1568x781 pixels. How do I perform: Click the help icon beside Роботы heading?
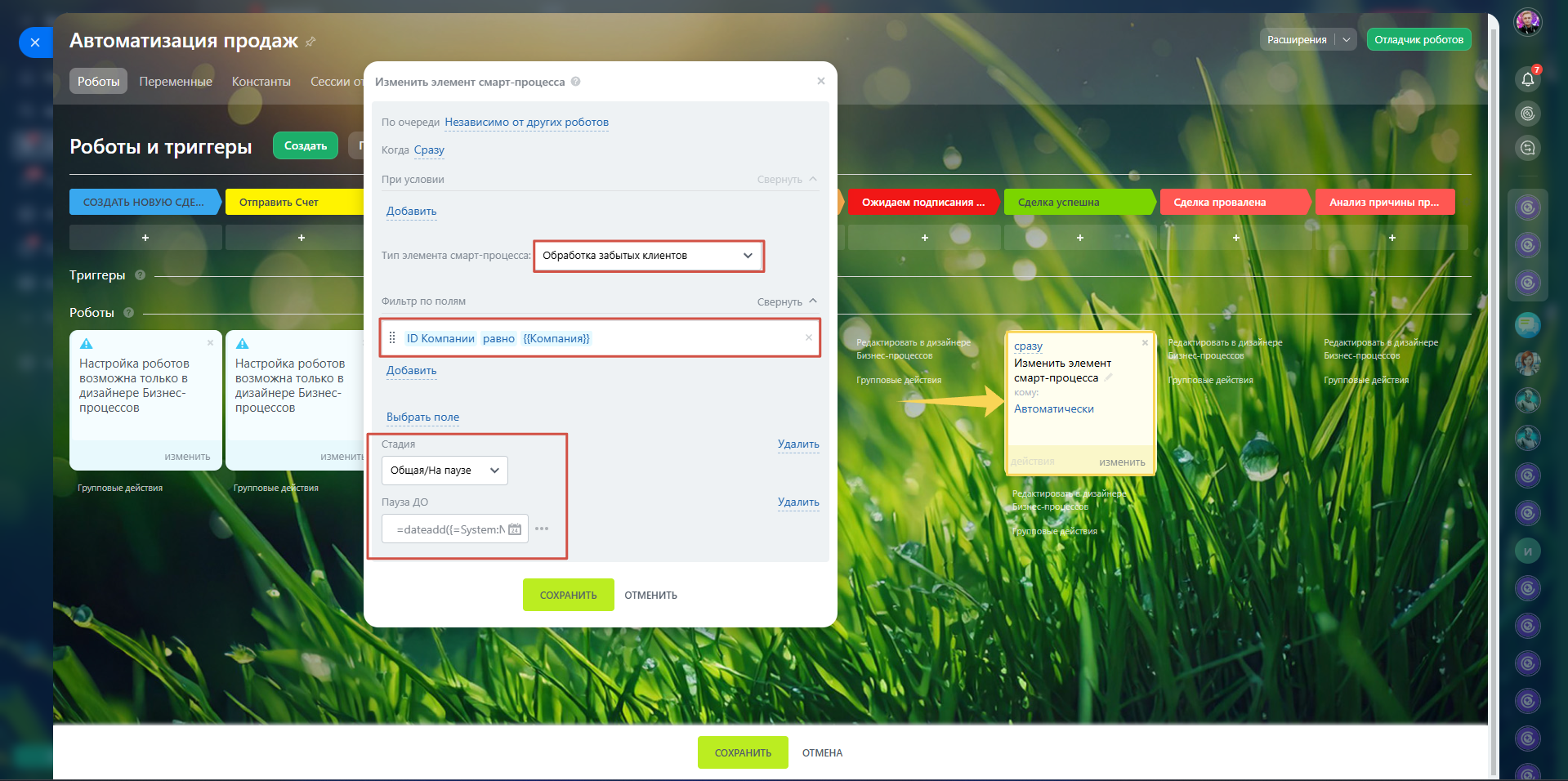click(x=128, y=313)
